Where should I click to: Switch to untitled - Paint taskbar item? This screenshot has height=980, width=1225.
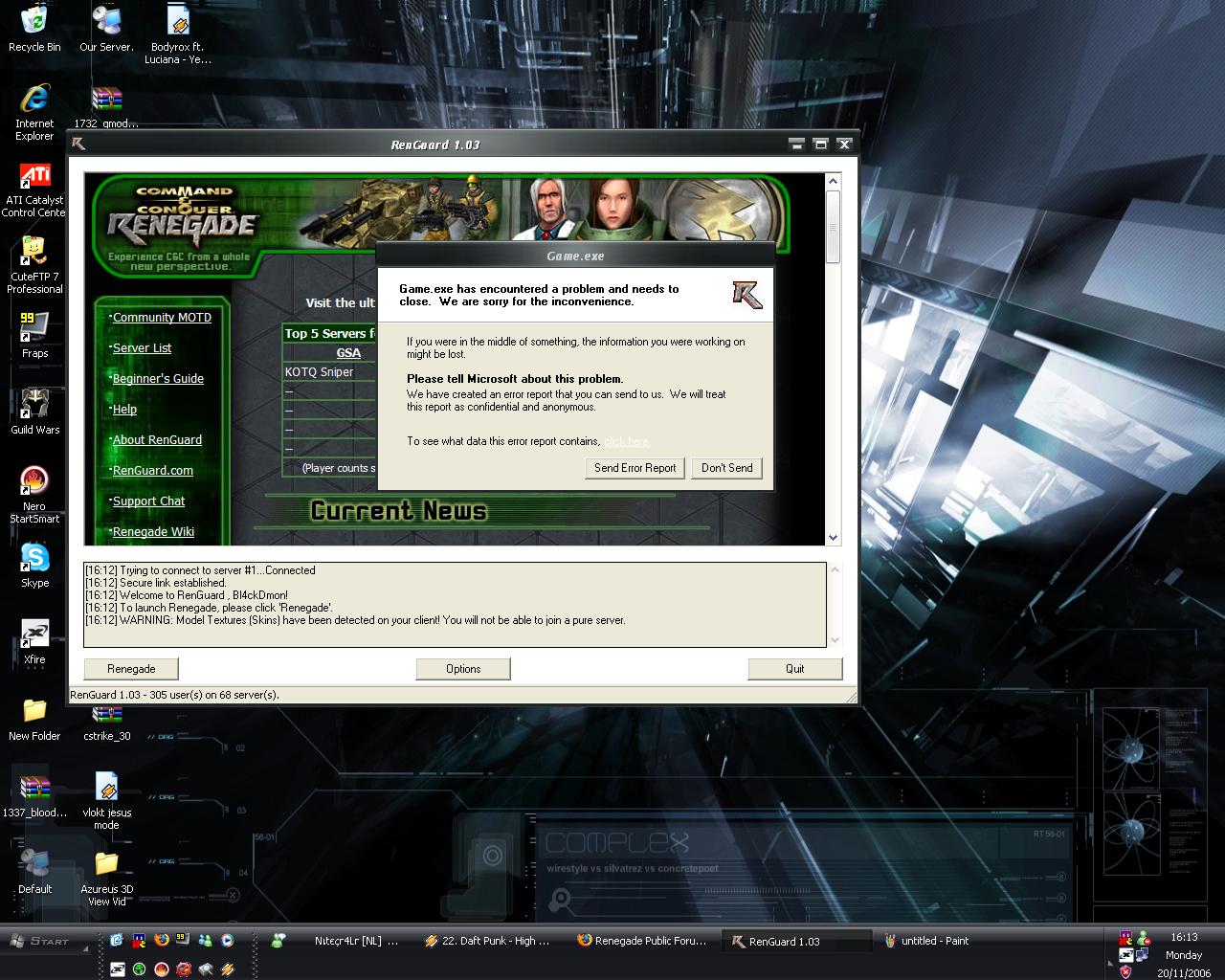[x=926, y=941]
